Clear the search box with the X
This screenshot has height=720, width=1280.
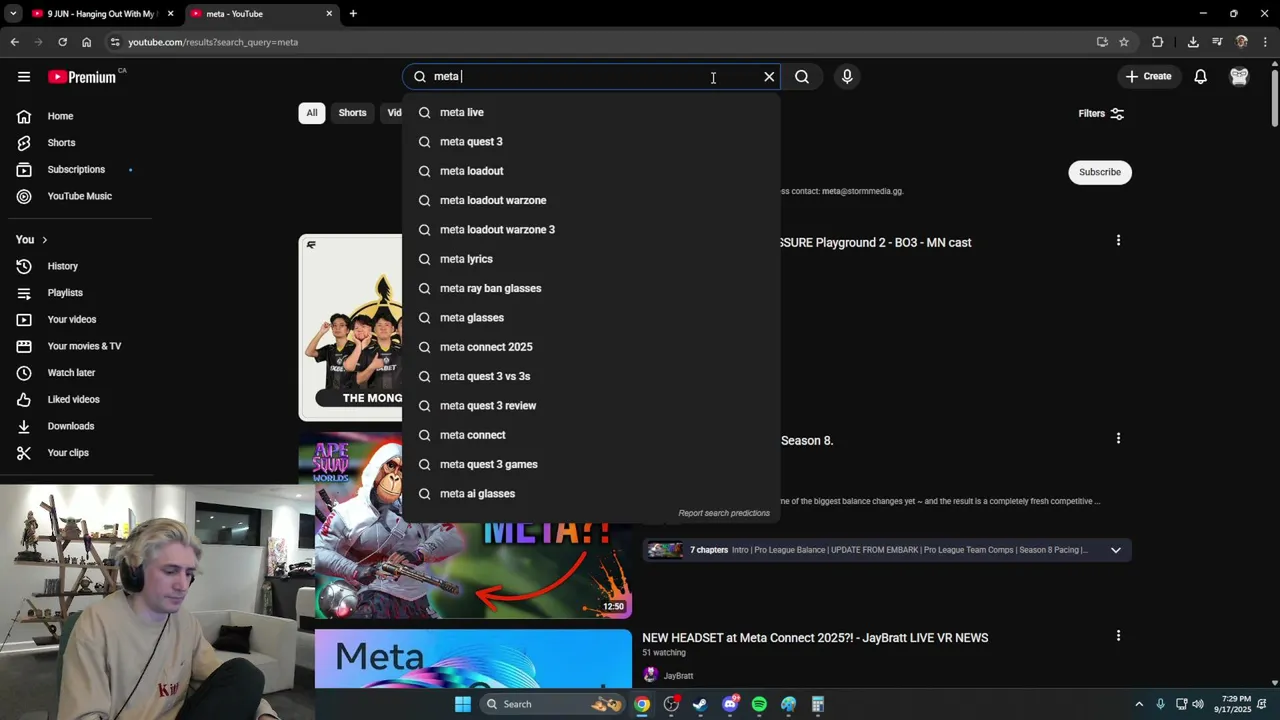[x=769, y=77]
